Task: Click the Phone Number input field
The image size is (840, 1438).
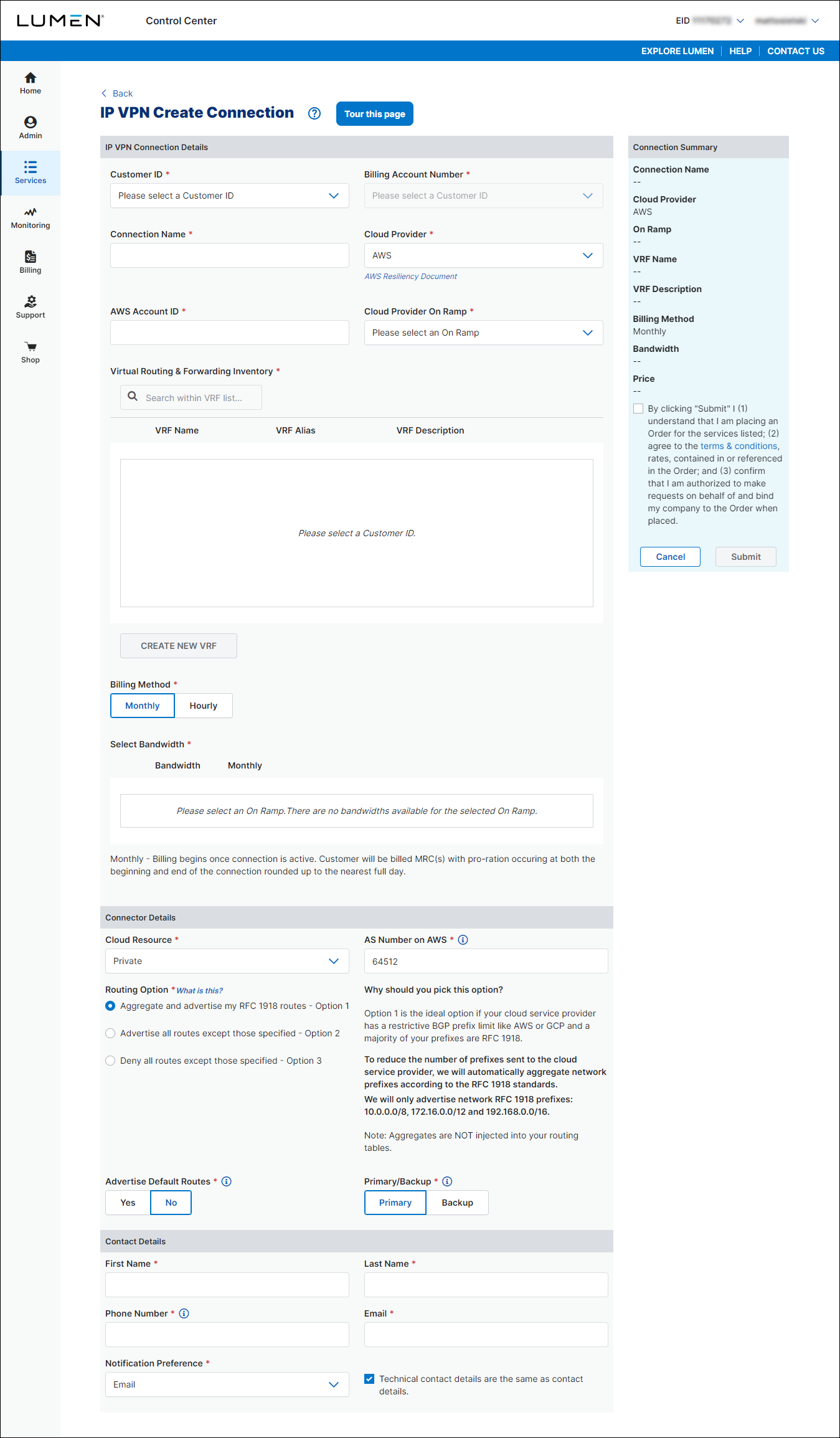Action: (x=227, y=1335)
